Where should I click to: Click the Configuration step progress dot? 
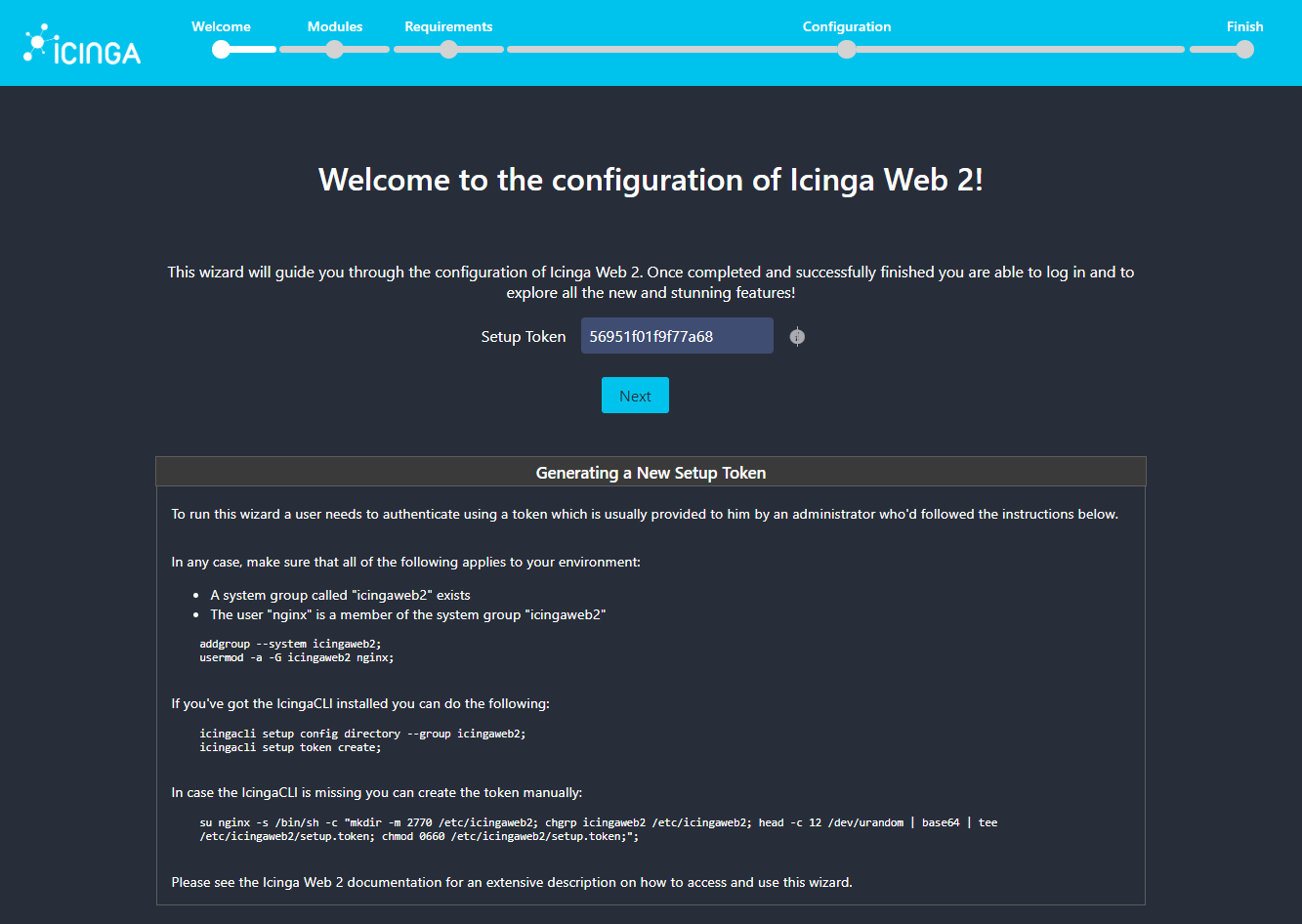coord(847,49)
